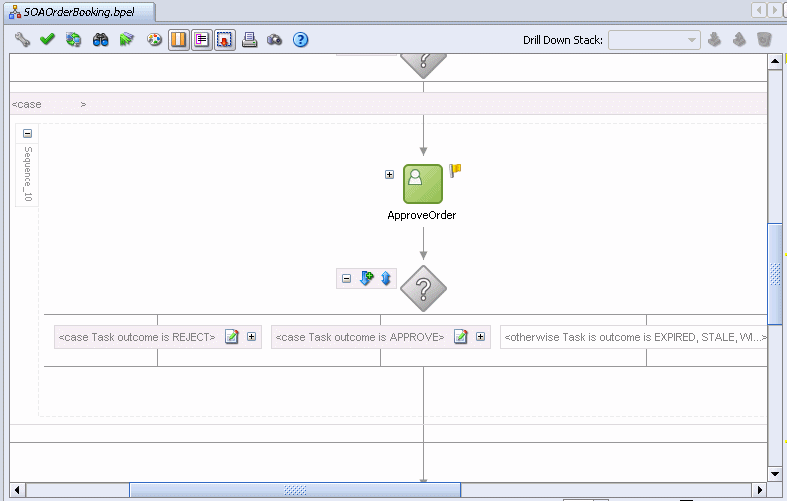Collapse the switch using its minus box

(x=346, y=279)
